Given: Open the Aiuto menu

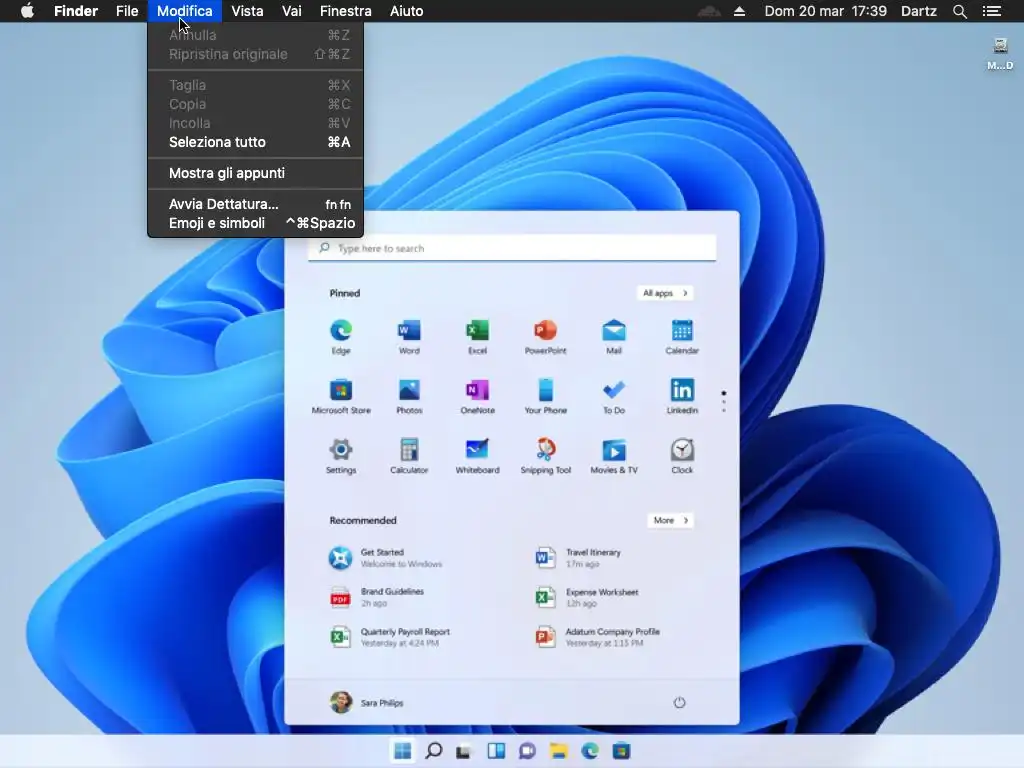Looking at the screenshot, I should point(406,11).
